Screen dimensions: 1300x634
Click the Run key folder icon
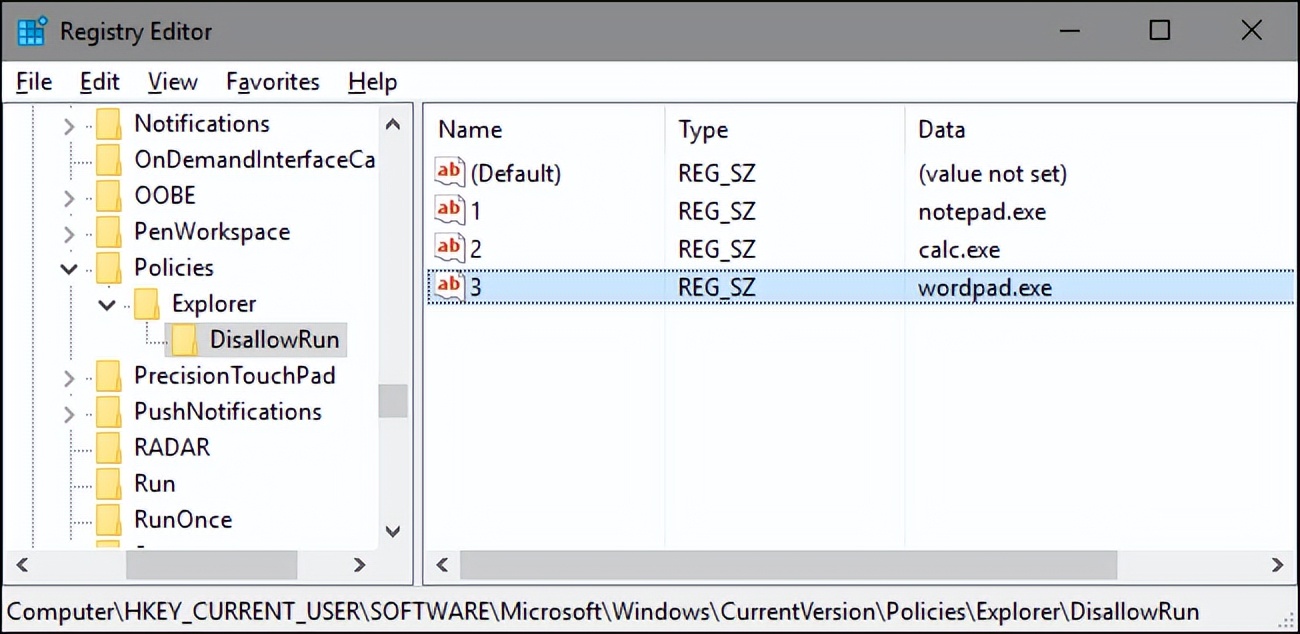point(108,483)
